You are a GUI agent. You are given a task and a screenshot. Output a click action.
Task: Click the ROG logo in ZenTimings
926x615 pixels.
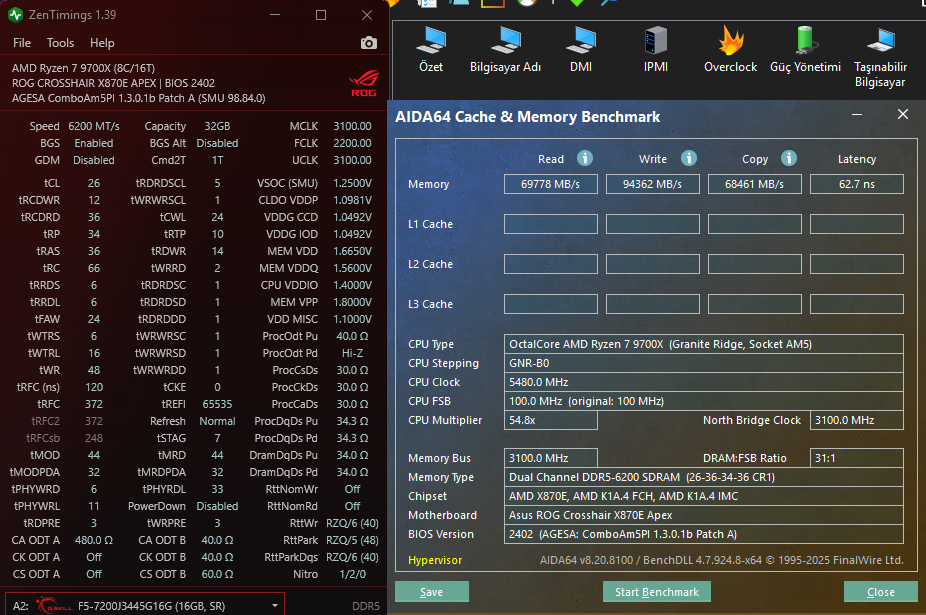pos(363,84)
